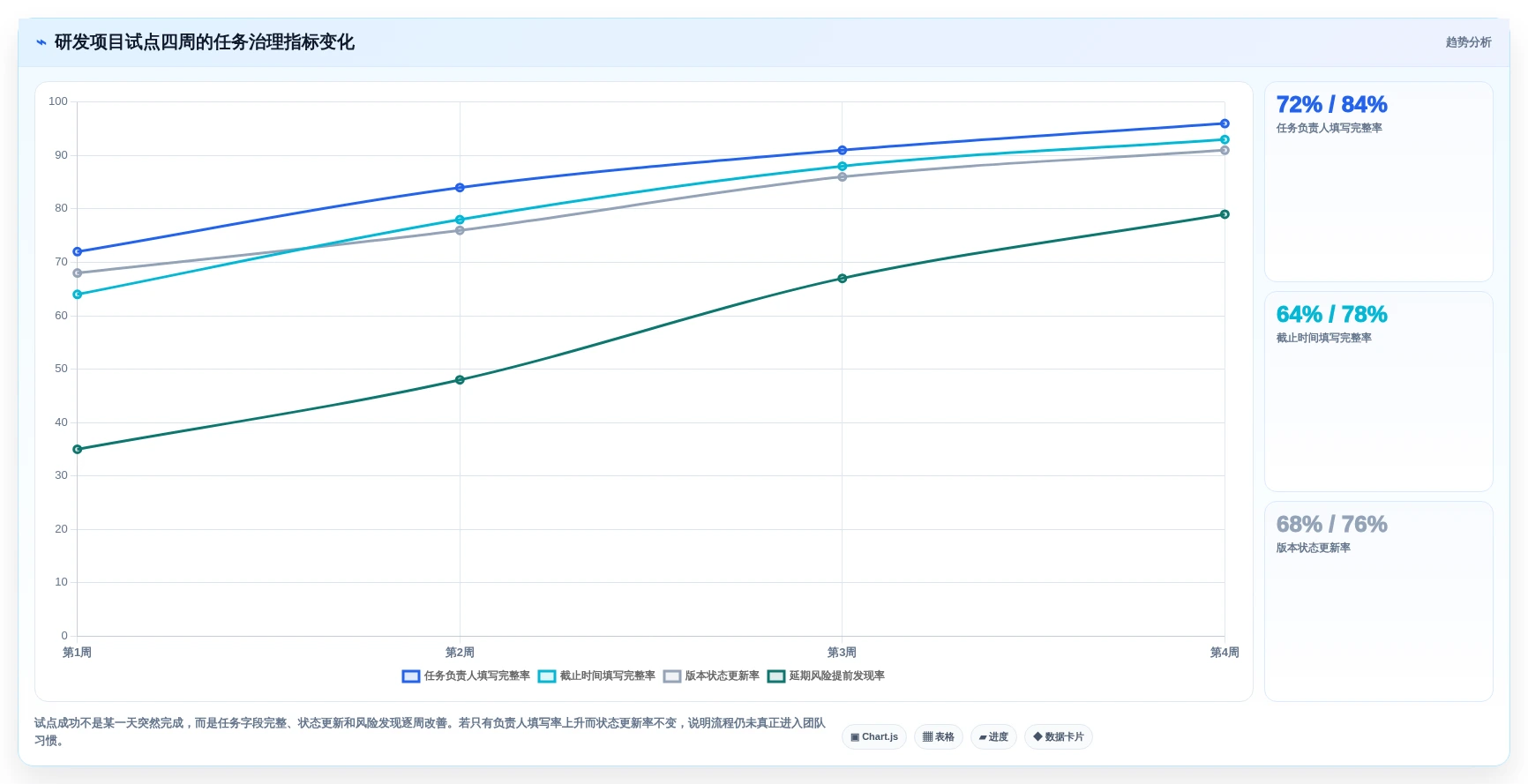
Task: Click the y-axis label 50
Action: coord(61,369)
